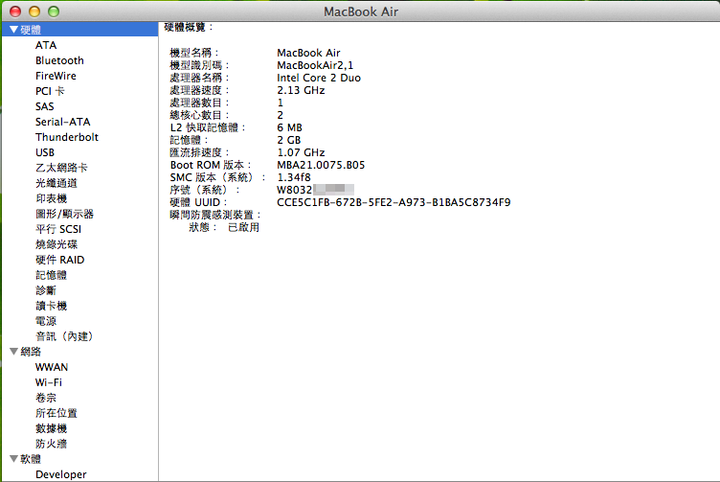
Task: Click the 2 GB memory value
Action: click(x=289, y=140)
